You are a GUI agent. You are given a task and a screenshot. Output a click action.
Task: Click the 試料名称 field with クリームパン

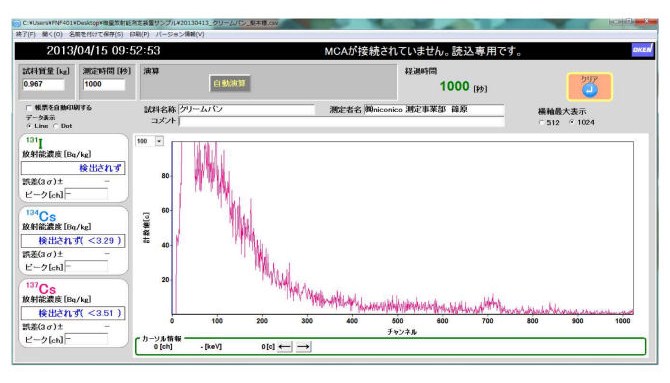(247, 109)
